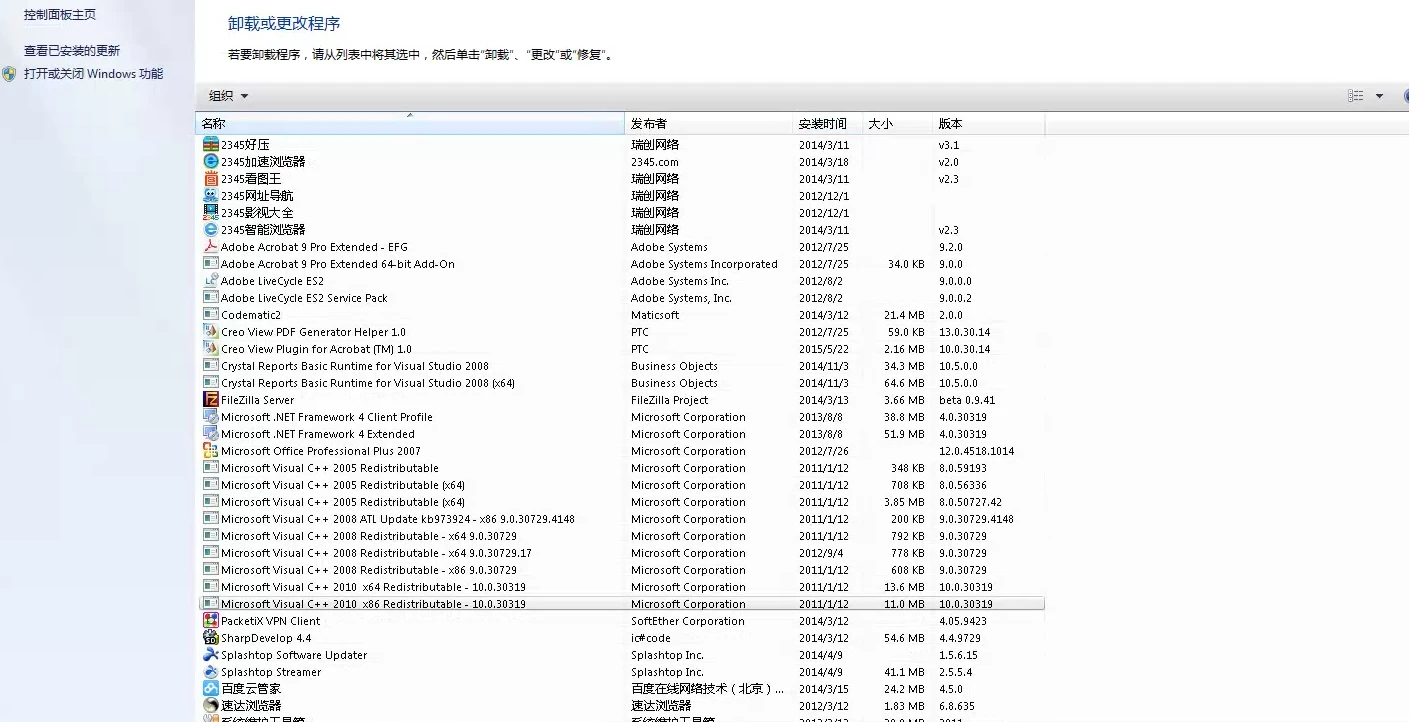
Task: Click the PacketiX VPN Client icon
Action: (x=211, y=621)
